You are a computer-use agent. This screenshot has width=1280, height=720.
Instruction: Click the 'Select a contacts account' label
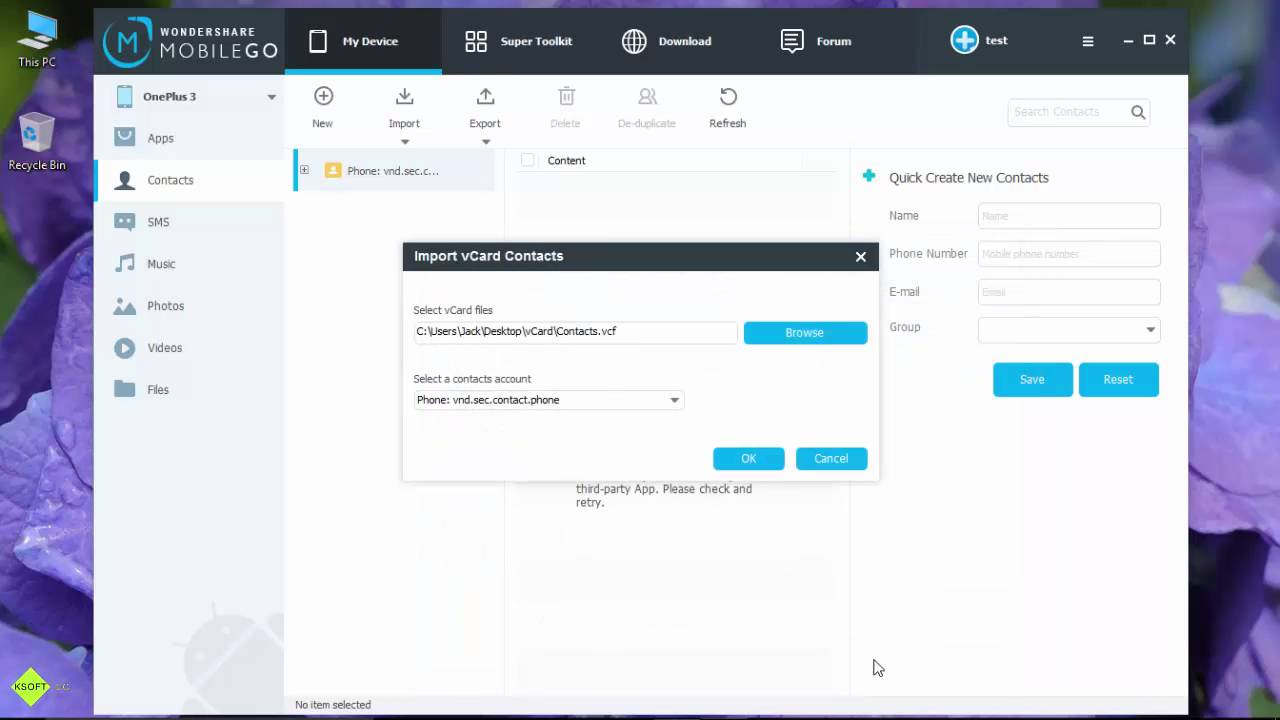[472, 379]
